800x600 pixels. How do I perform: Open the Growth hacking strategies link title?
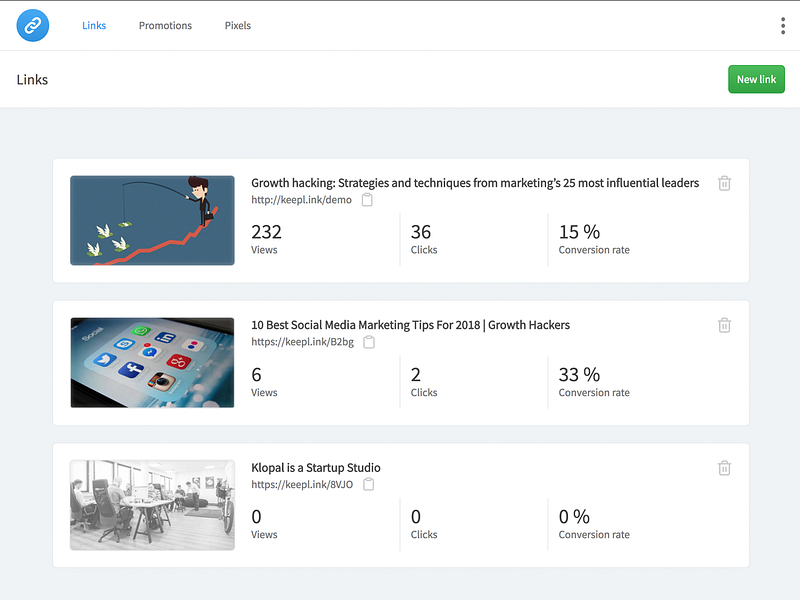(475, 183)
